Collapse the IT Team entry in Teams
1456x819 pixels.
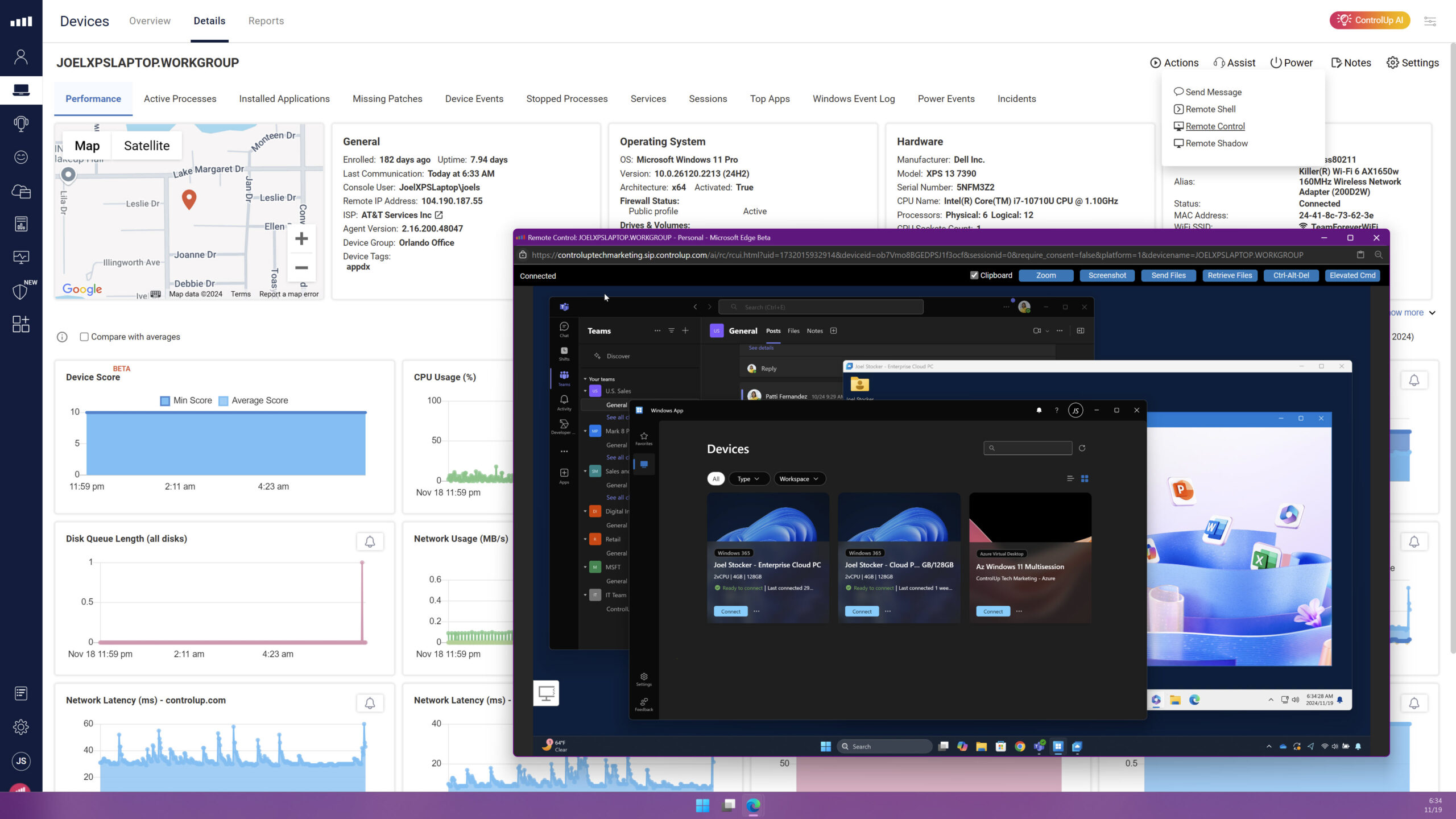pos(585,595)
